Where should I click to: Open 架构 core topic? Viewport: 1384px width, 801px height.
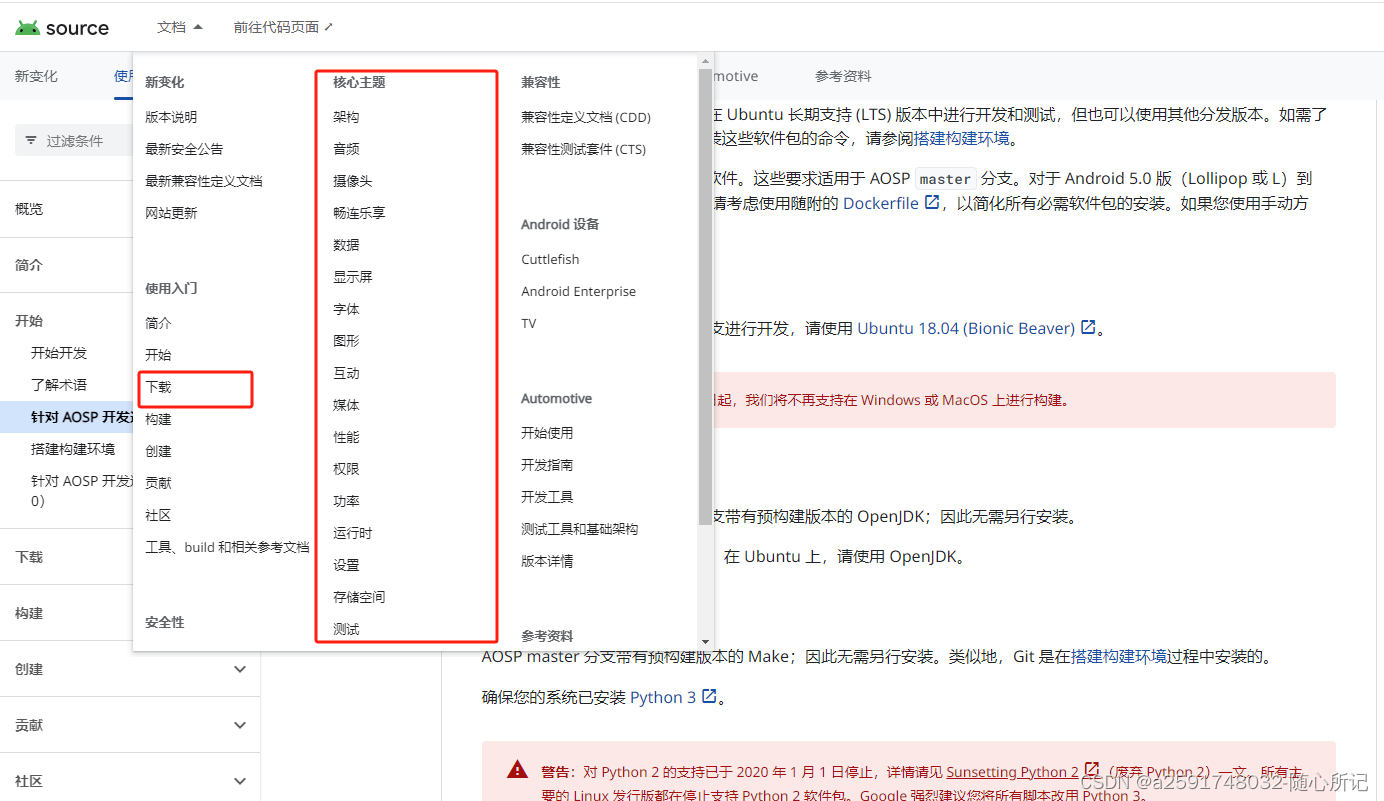(346, 117)
